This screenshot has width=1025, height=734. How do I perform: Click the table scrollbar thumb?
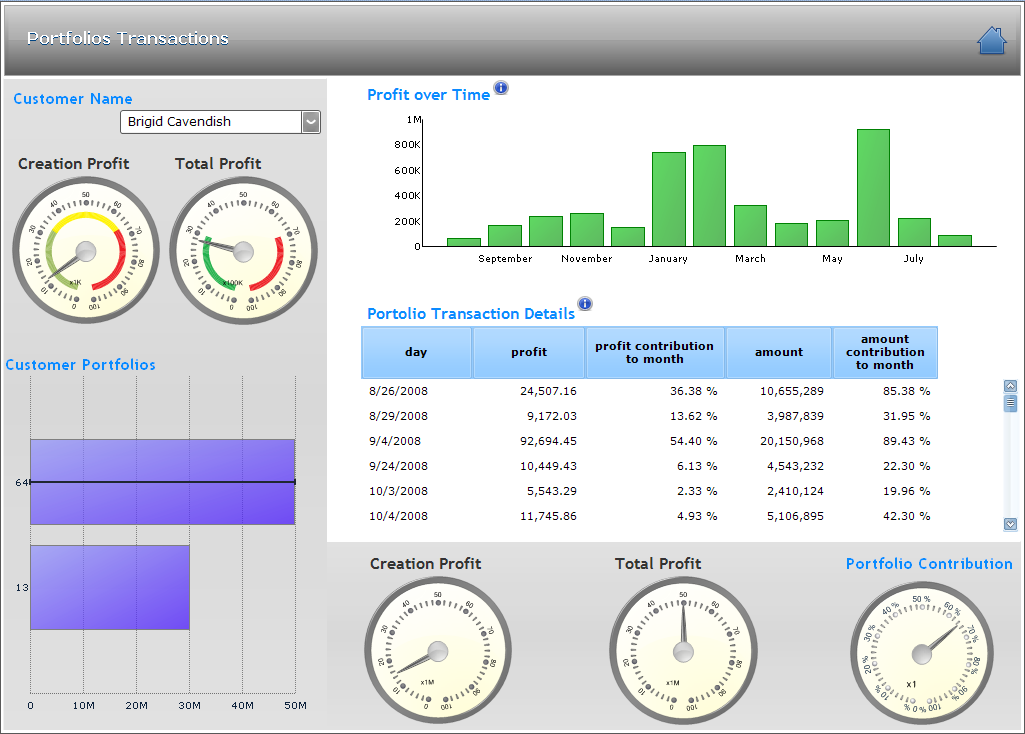1011,403
